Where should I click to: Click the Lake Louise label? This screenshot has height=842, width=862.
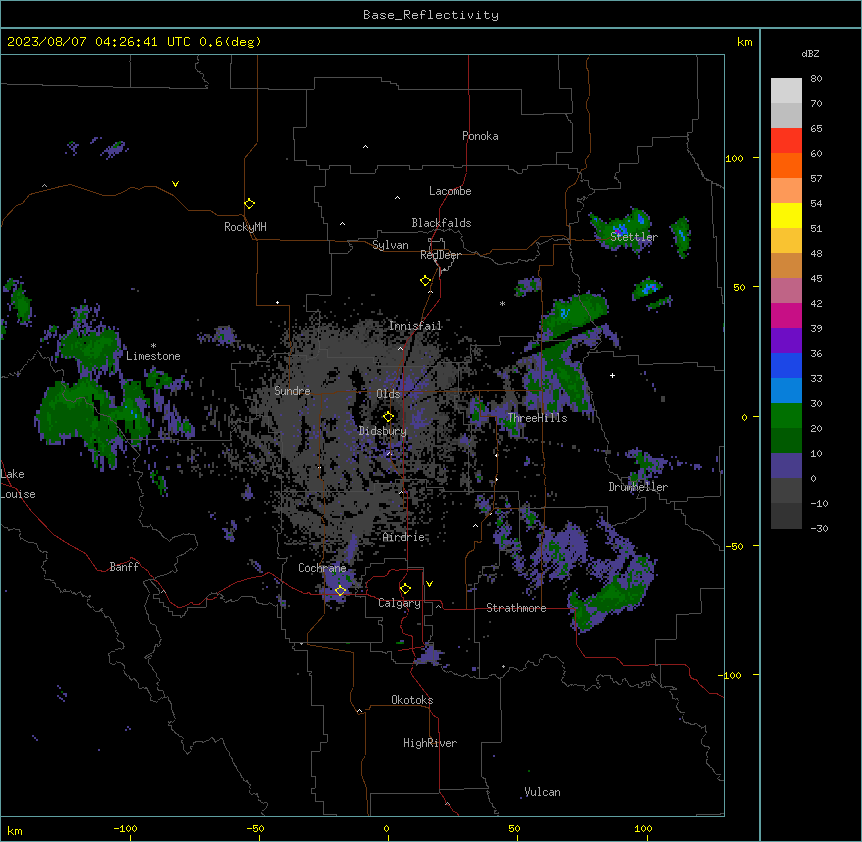pyautogui.click(x=18, y=484)
